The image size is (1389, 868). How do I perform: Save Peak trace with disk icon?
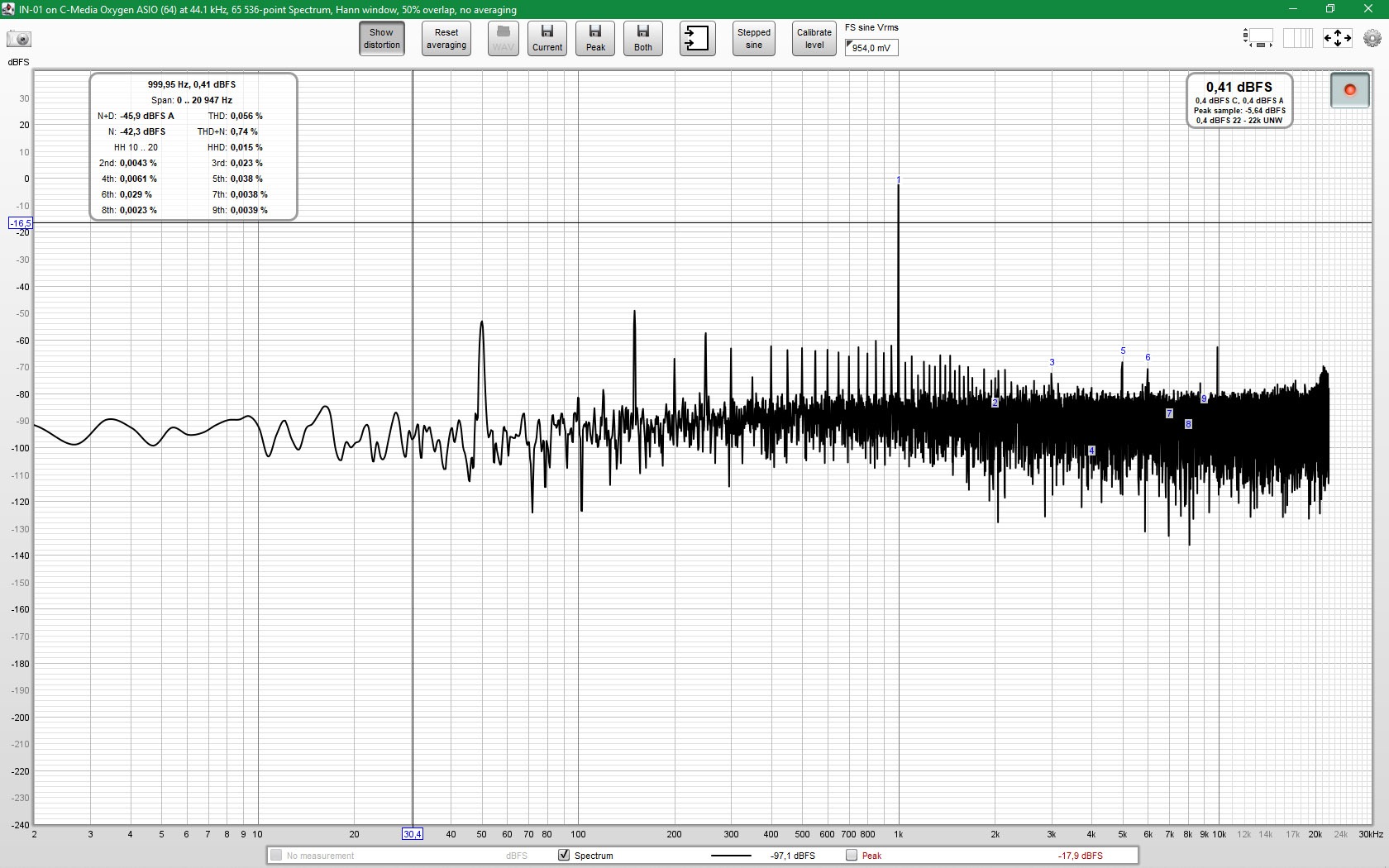click(595, 39)
